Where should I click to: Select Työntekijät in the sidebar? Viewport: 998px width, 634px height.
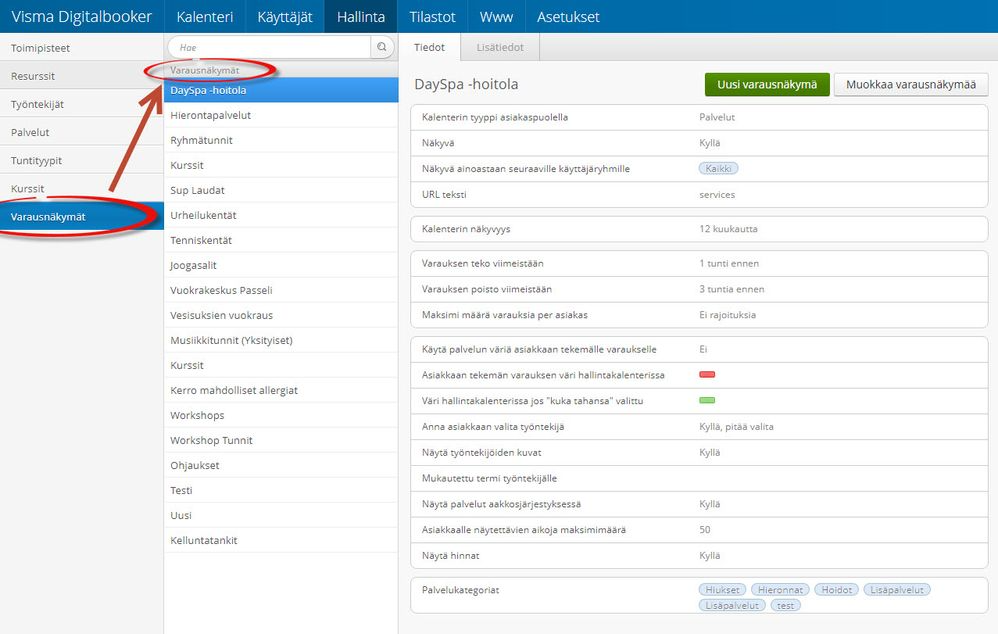(81, 104)
